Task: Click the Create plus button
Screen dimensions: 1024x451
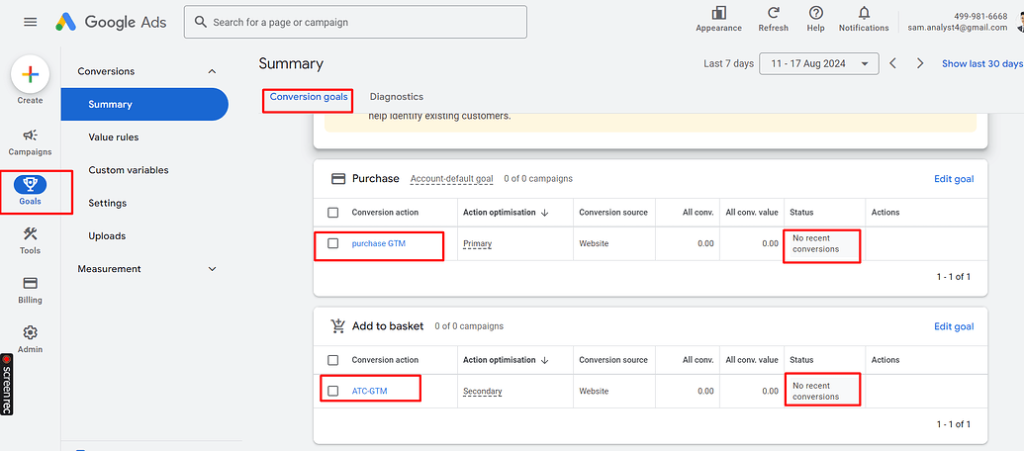Action: pos(30,75)
